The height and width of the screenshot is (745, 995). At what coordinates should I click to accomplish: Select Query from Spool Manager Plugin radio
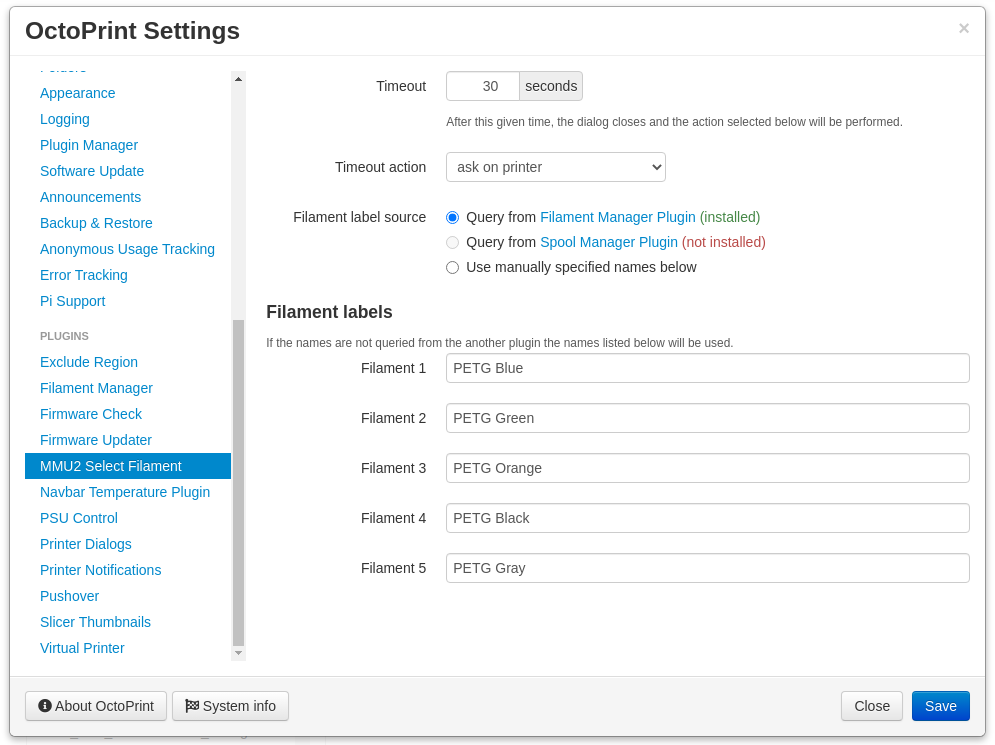[452, 242]
